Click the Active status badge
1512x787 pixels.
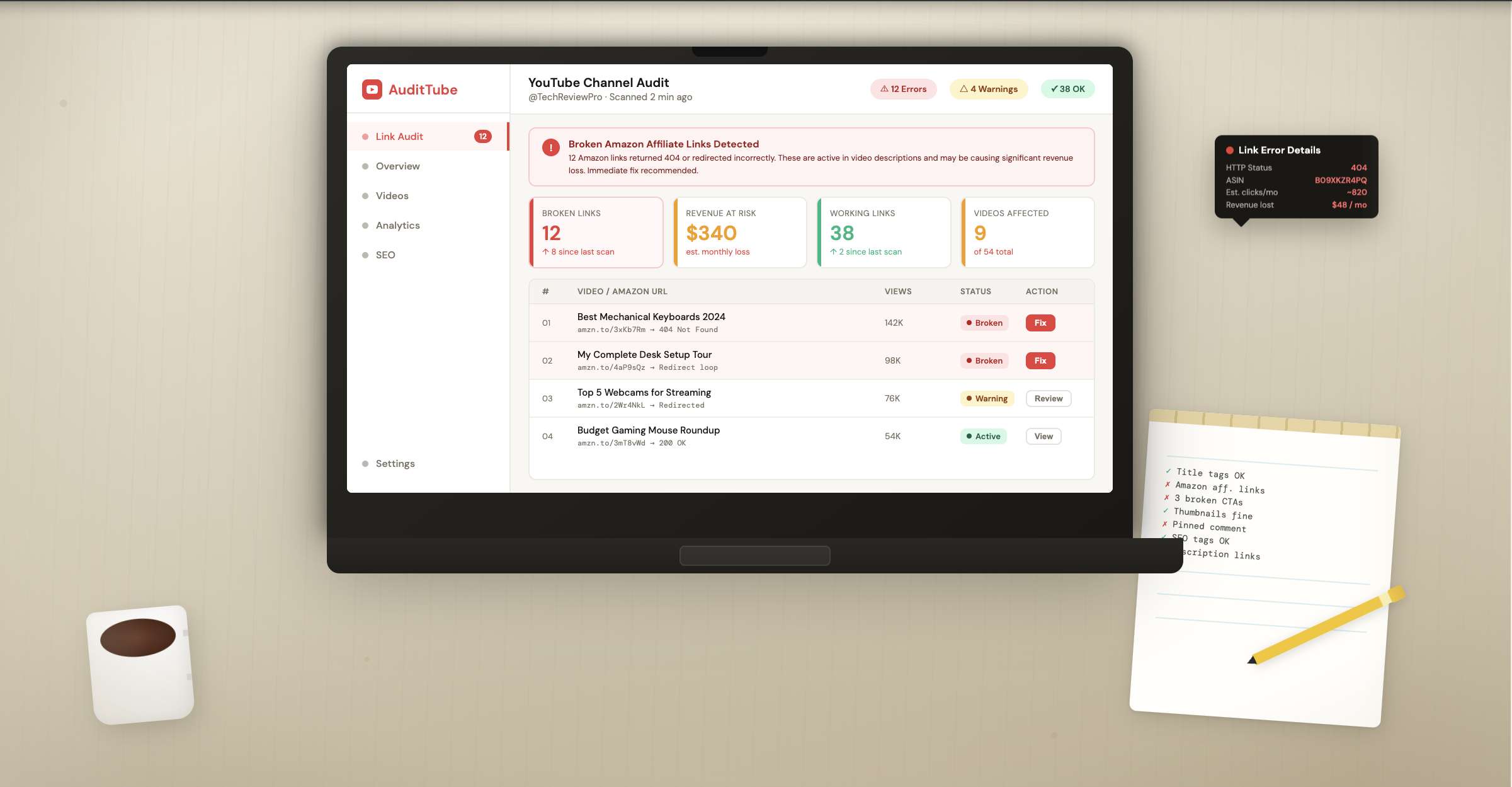pyautogui.click(x=983, y=436)
